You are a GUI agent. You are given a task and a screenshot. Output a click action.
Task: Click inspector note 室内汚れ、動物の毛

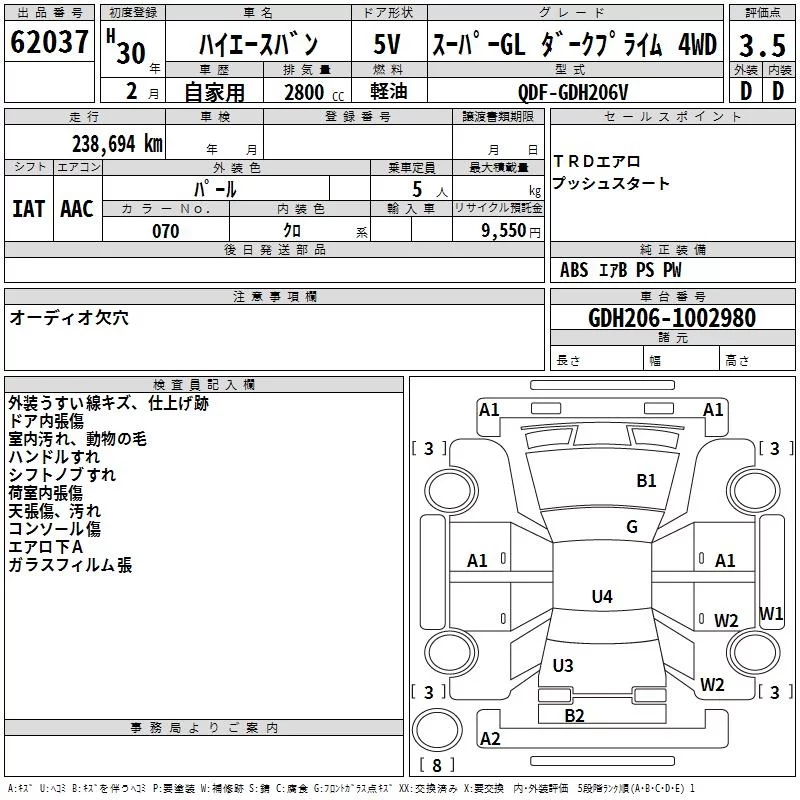click(x=78, y=439)
